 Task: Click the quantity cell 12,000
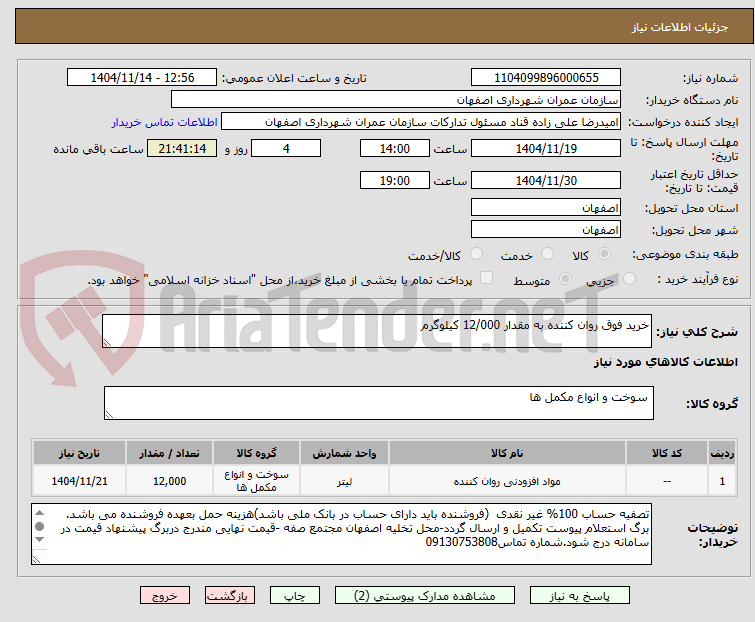click(169, 481)
